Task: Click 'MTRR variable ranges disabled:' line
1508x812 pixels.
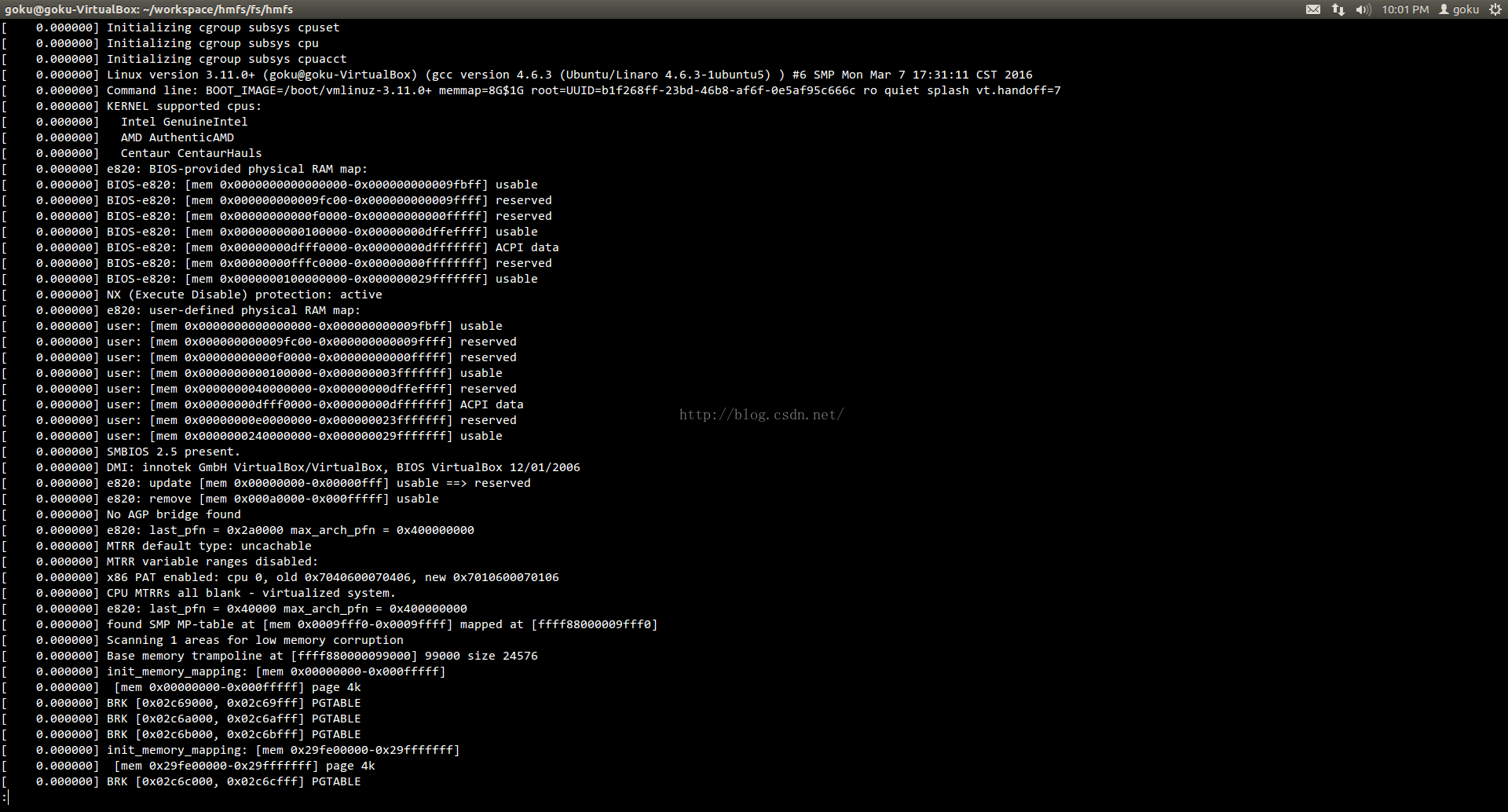Action: click(160, 561)
